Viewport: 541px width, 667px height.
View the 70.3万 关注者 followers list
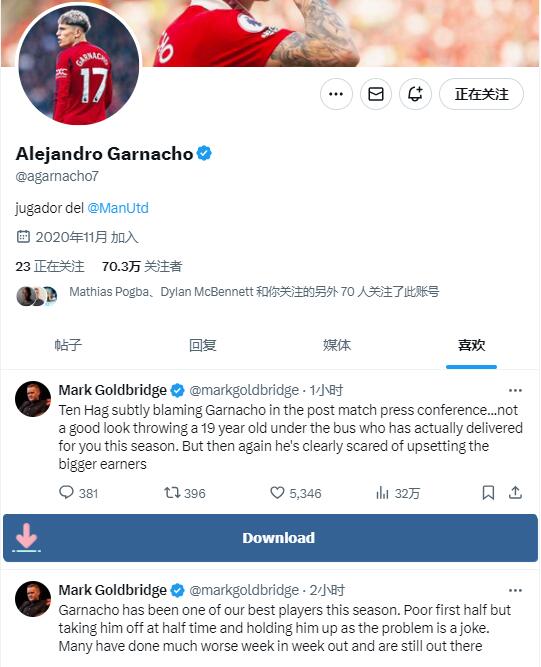142,266
